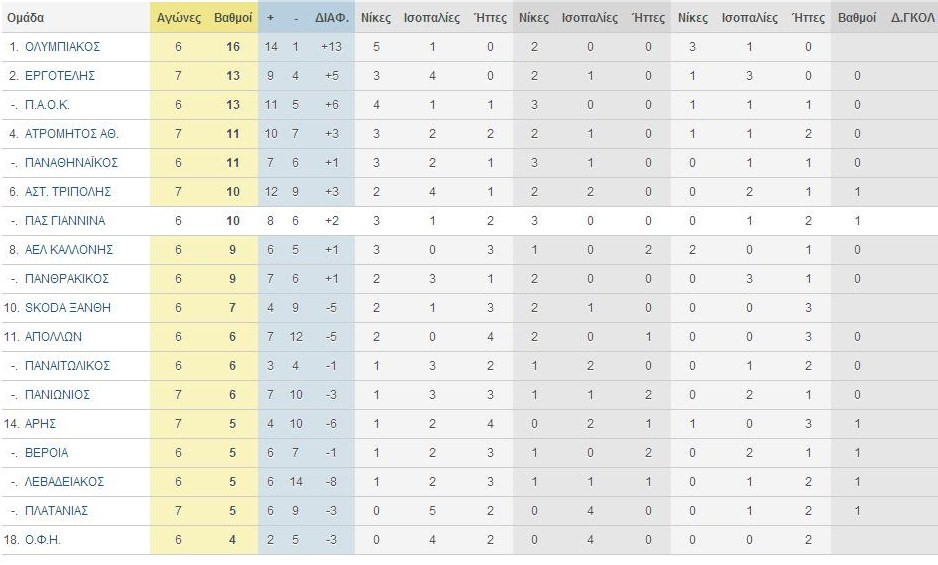Viewport: 938px width, 565px height.
Task: Click the ΠΑΝΑΙΤΩΛΙΚΟΣ team name
Action: coord(68,366)
